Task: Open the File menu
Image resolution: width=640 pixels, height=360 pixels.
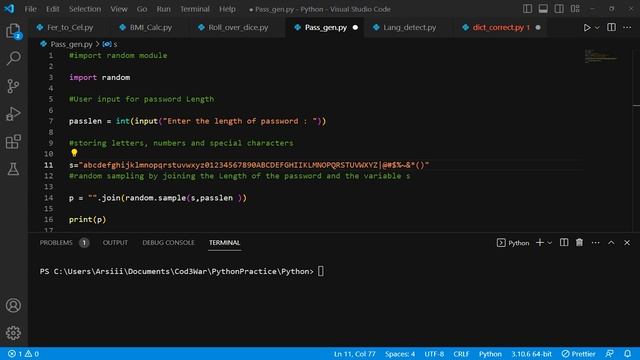Action: click(31, 9)
